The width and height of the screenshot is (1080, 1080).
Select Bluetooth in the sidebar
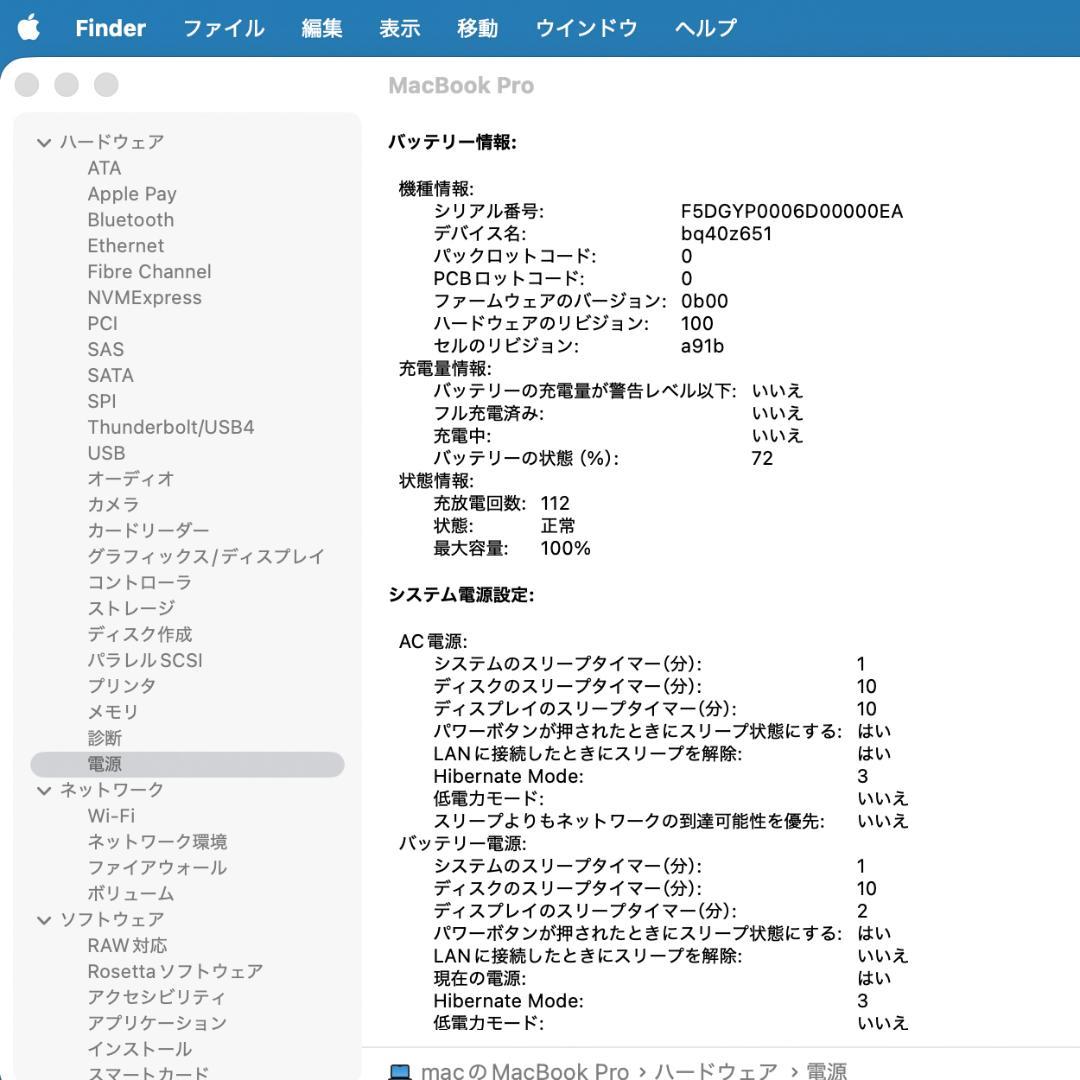coord(130,220)
